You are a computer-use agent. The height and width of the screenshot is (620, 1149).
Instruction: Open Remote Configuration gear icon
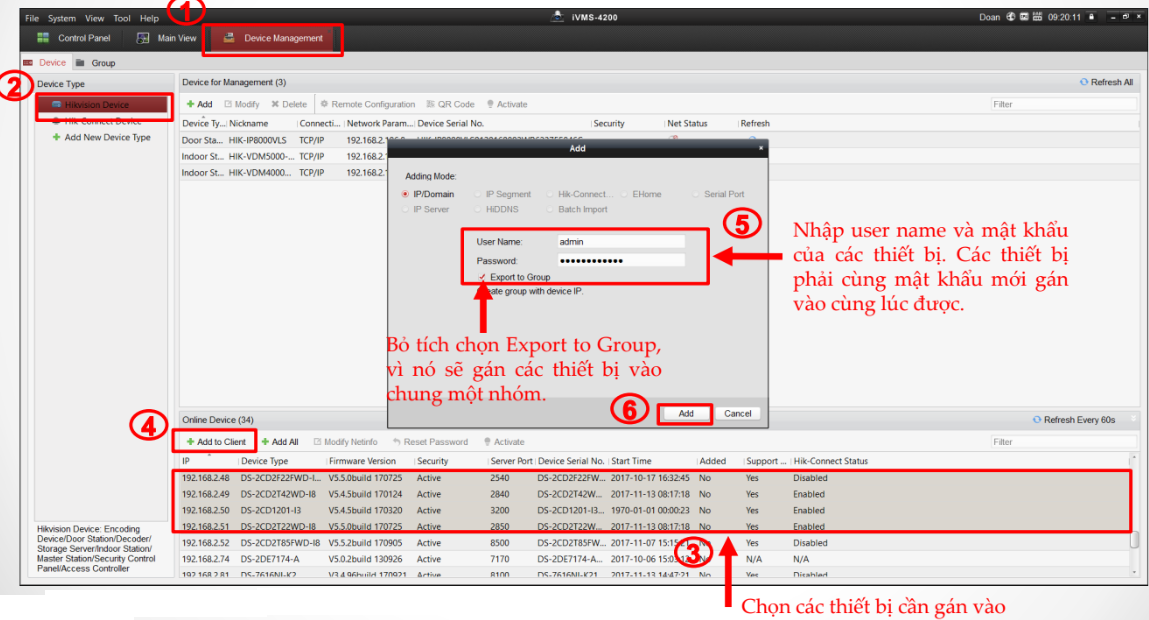(324, 104)
